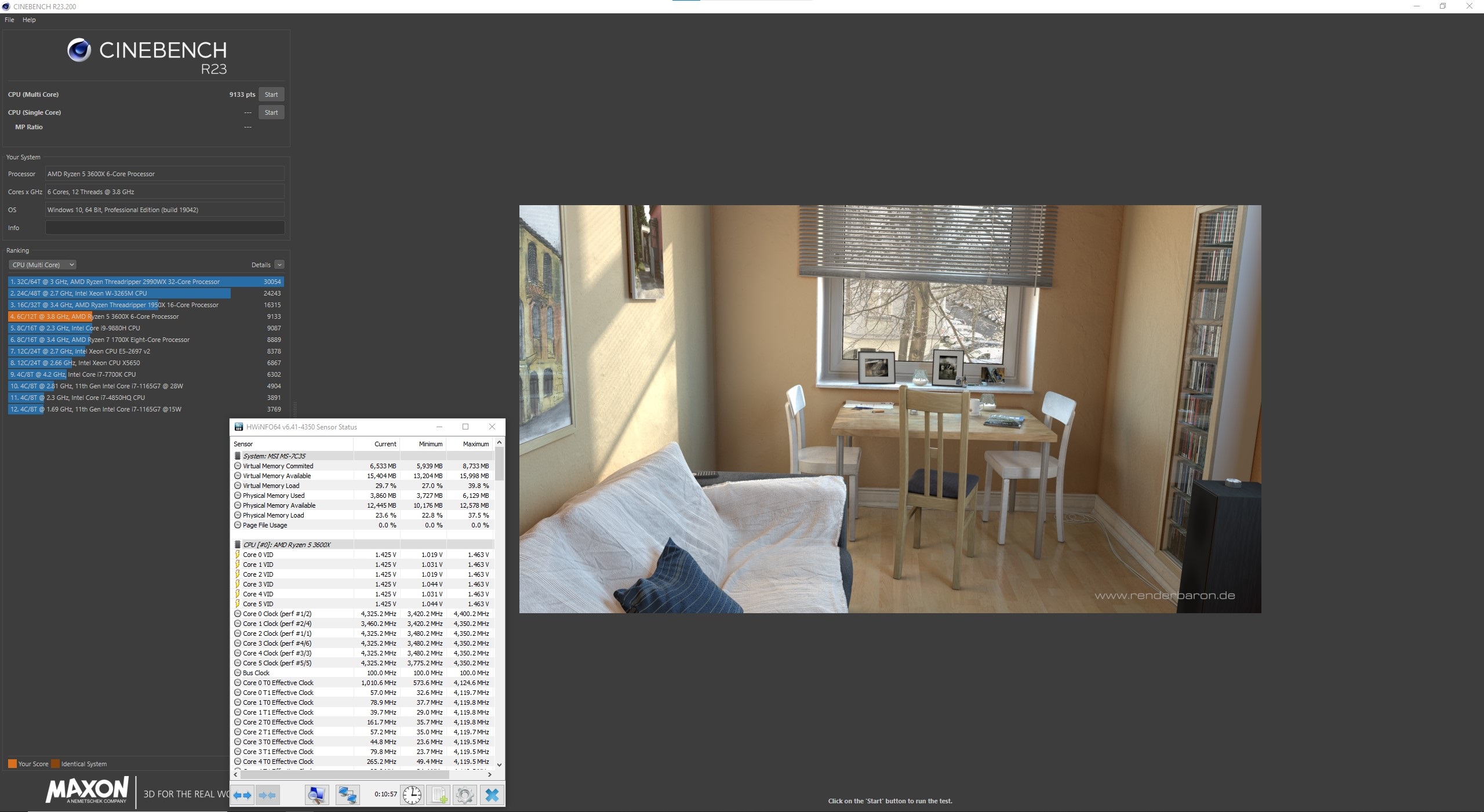This screenshot has width=1484, height=812.
Task: Minimize the HWiNFO Sensor Status window
Action: click(x=439, y=427)
